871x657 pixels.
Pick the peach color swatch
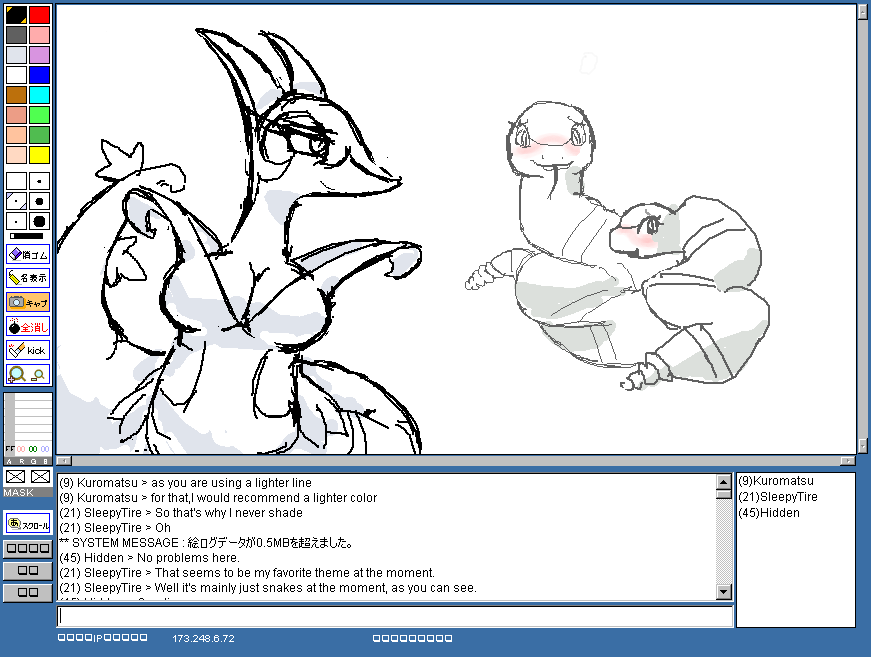pyautogui.click(x=16, y=135)
